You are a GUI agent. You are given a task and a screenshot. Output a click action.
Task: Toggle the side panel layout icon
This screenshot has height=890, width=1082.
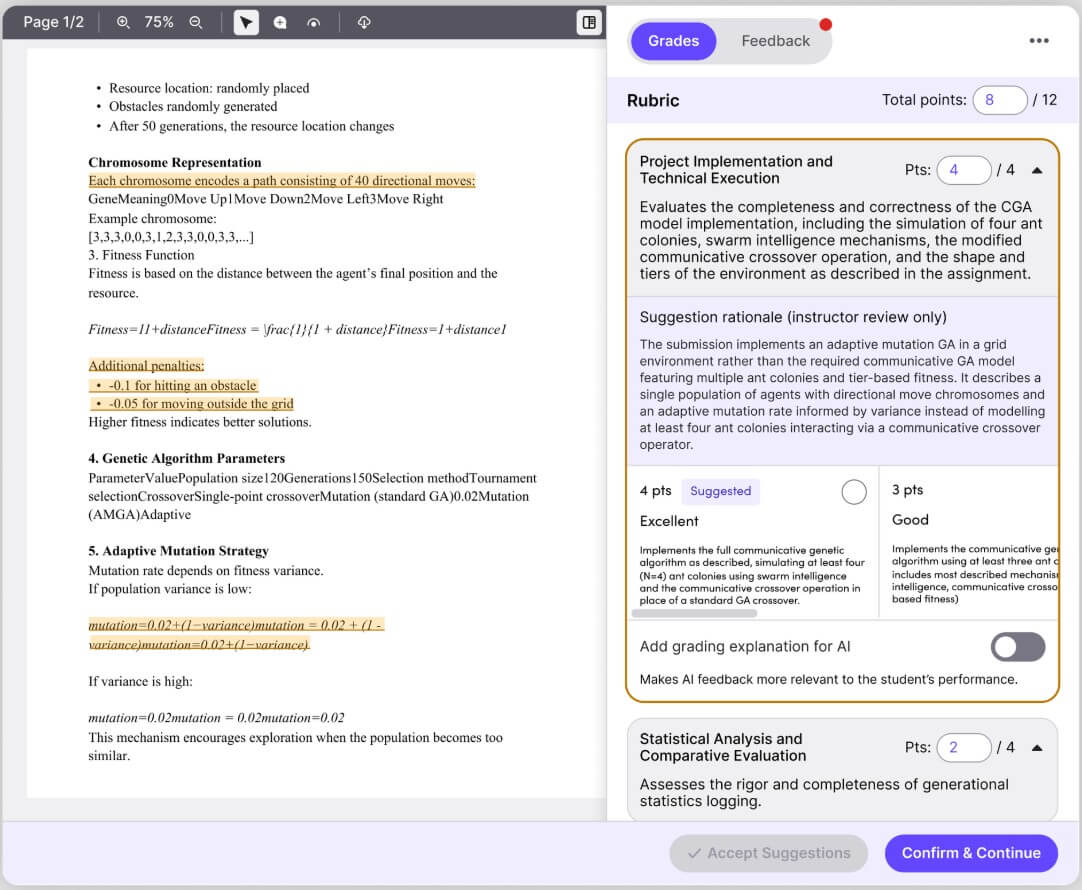coord(589,22)
